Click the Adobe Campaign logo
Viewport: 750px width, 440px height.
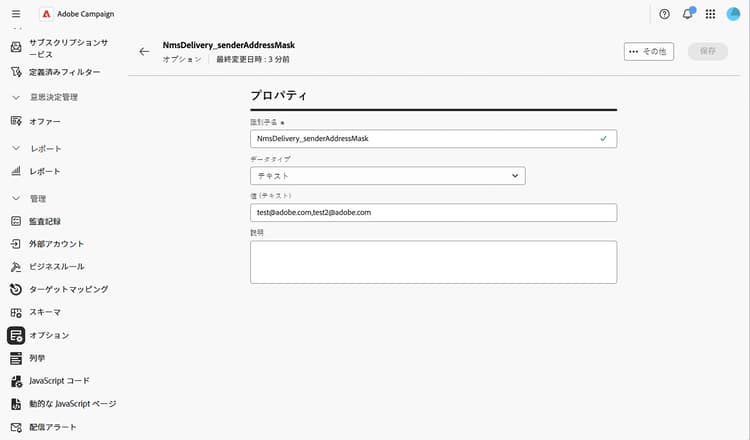click(x=46, y=14)
